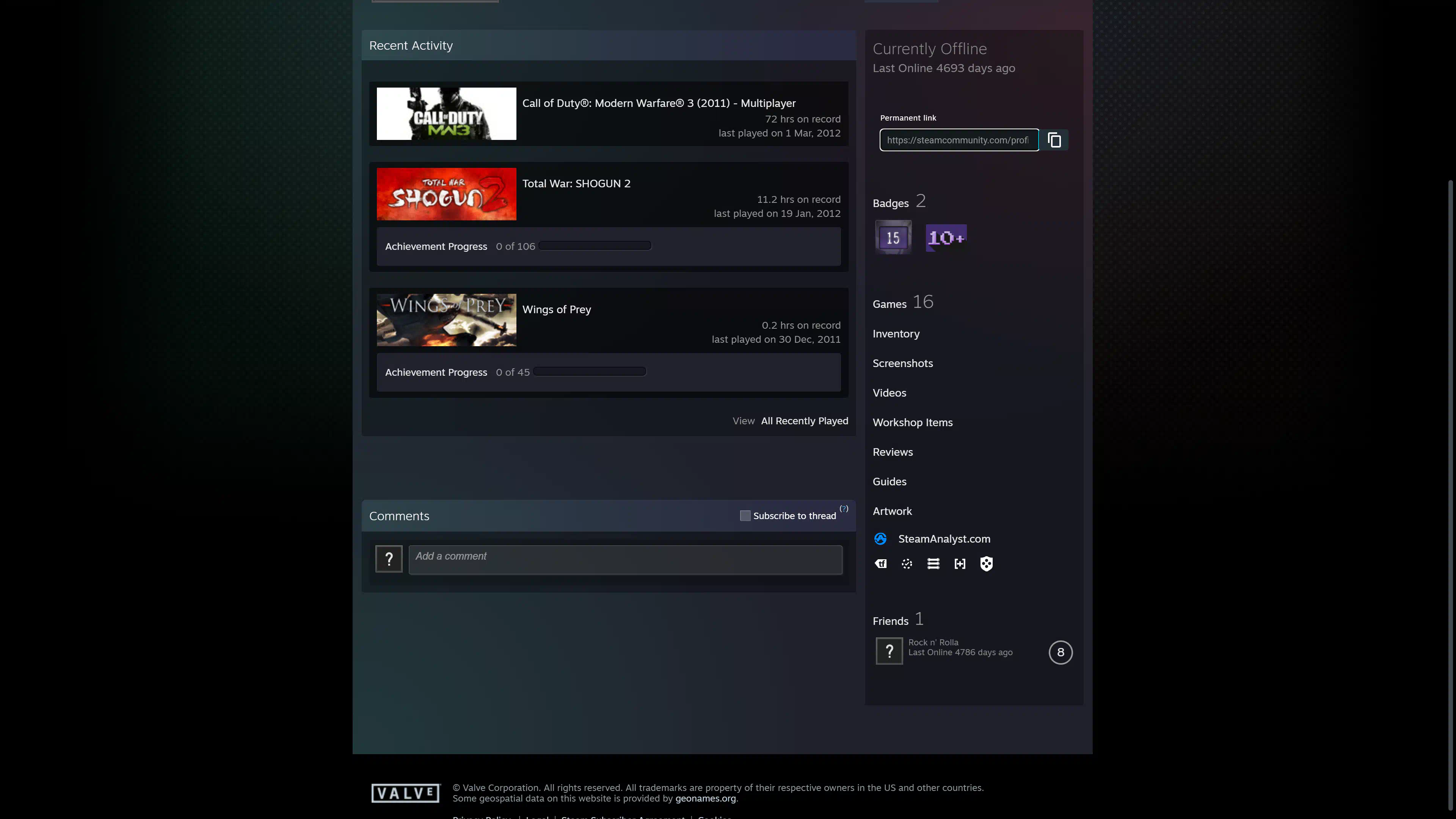Screen dimensions: 1456x819
Task: Open Total War: SHOGUN 2 title link
Action: click(576, 183)
